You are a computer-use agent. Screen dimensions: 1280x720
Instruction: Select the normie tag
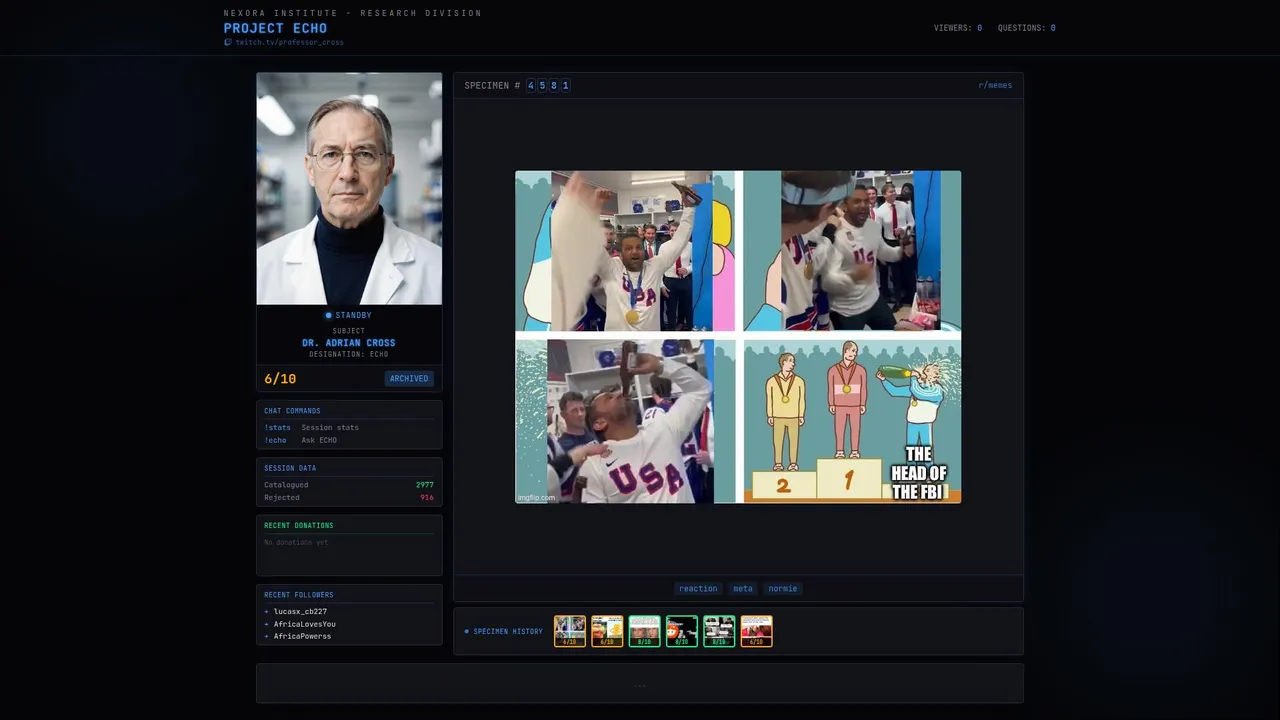pyautogui.click(x=783, y=588)
